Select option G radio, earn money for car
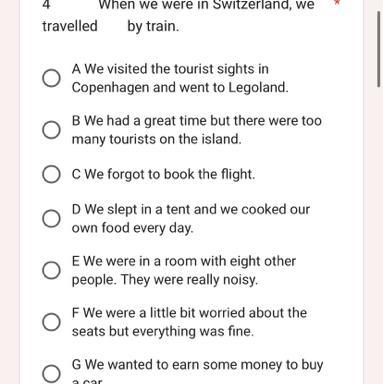This screenshot has height=384, width=383. (x=51, y=373)
